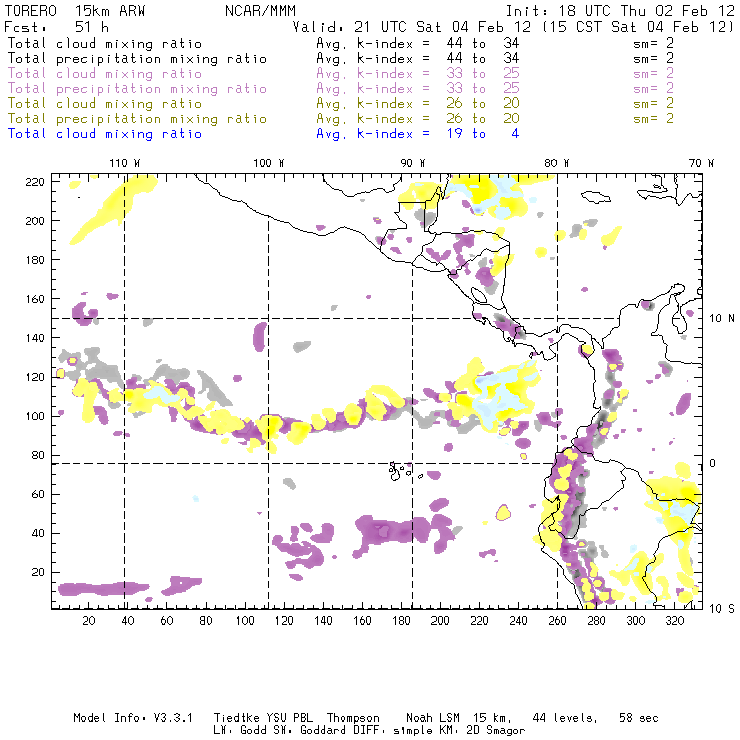Click the '120' tick on bottom axis

pos(284,620)
